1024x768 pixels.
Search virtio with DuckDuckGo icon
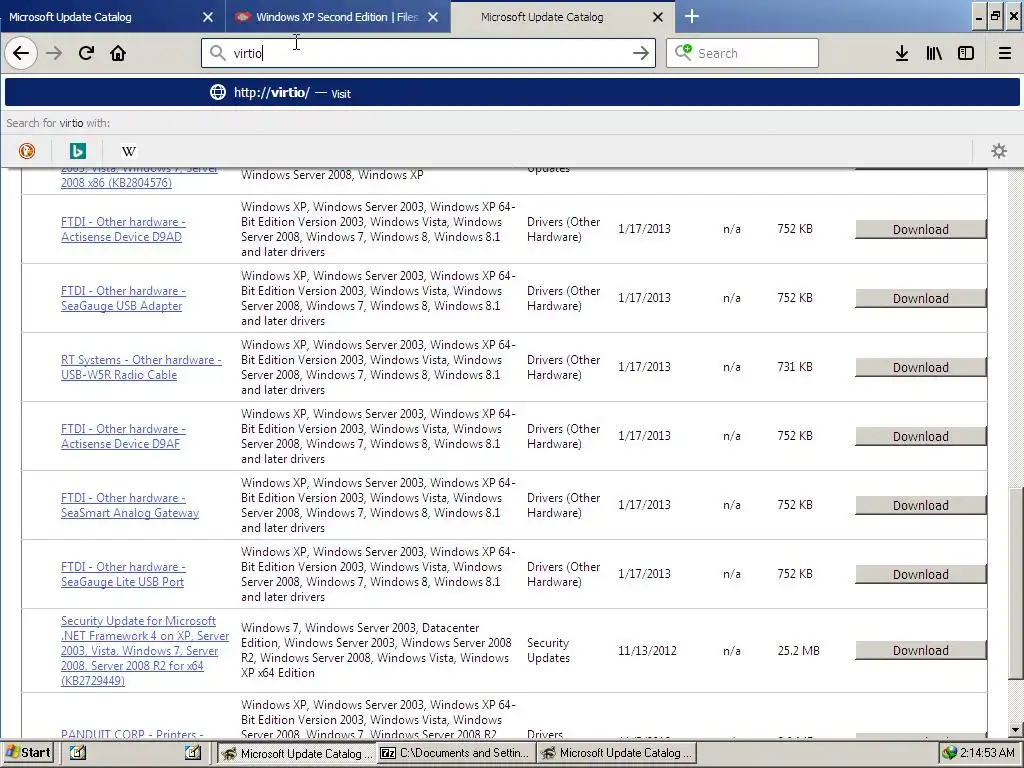27,151
